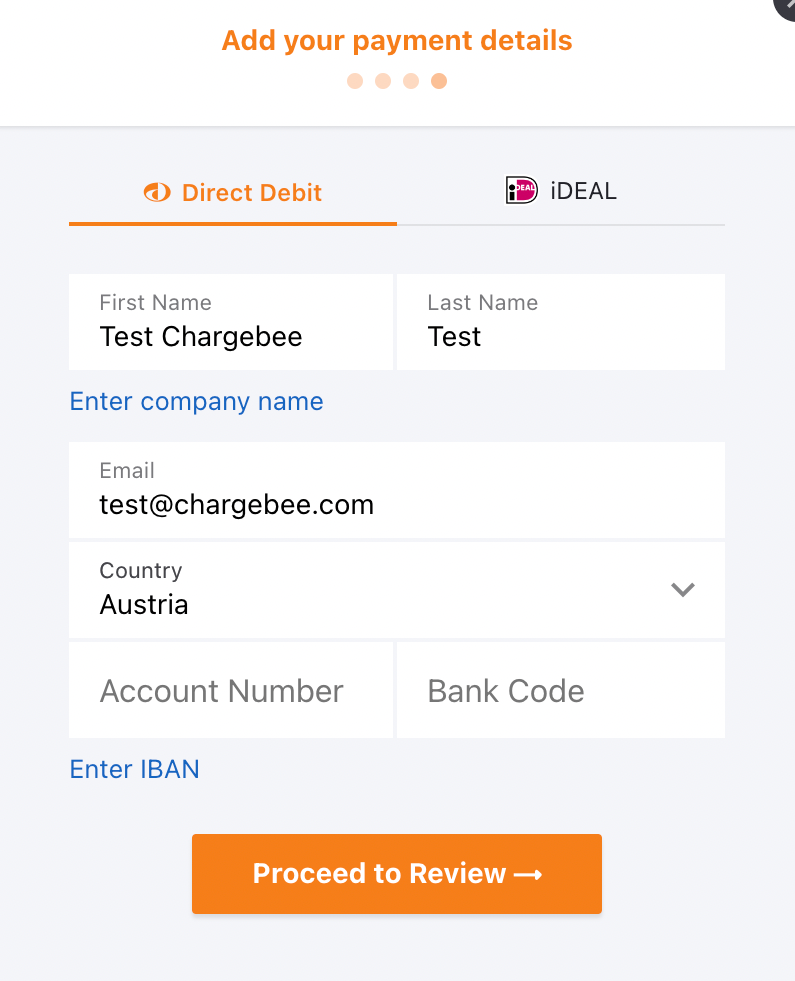Click the Enter IBAN link
The width and height of the screenshot is (795, 981).
pos(134,769)
